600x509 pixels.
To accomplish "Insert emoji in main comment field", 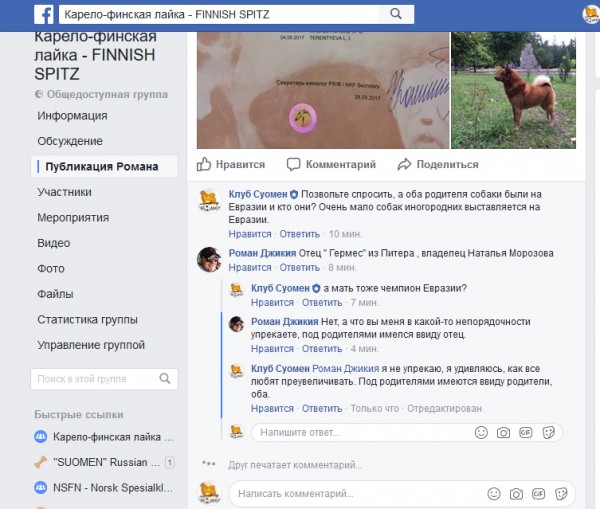I will [x=494, y=494].
